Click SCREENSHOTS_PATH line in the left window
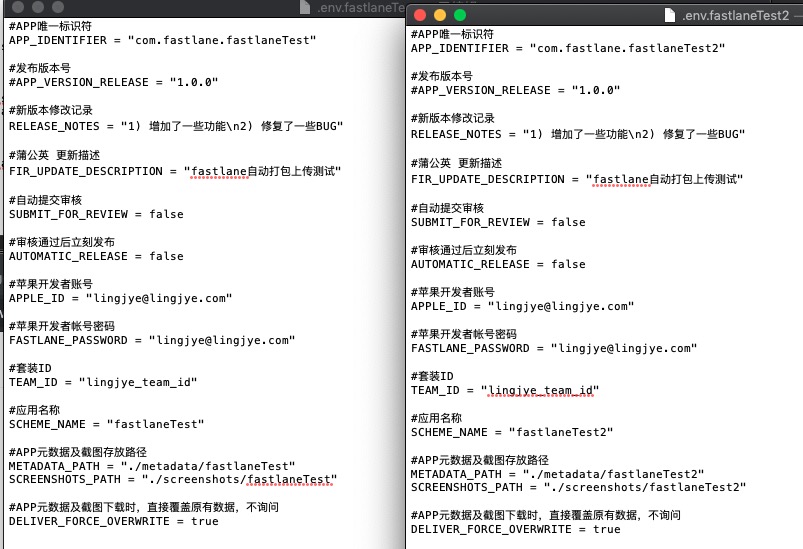The height and width of the screenshot is (549, 803). click(x=173, y=480)
